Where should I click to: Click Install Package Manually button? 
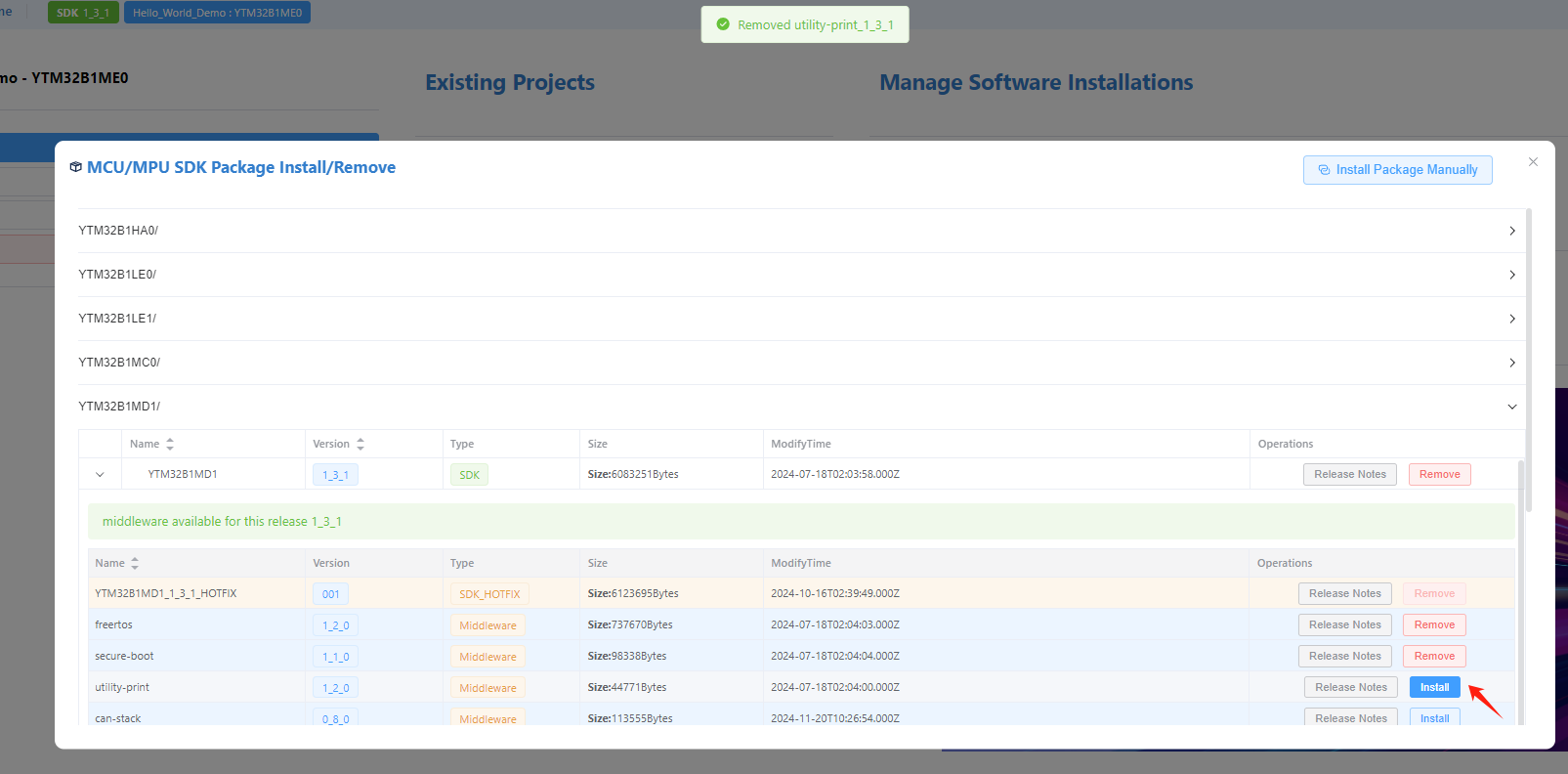pos(1397,170)
